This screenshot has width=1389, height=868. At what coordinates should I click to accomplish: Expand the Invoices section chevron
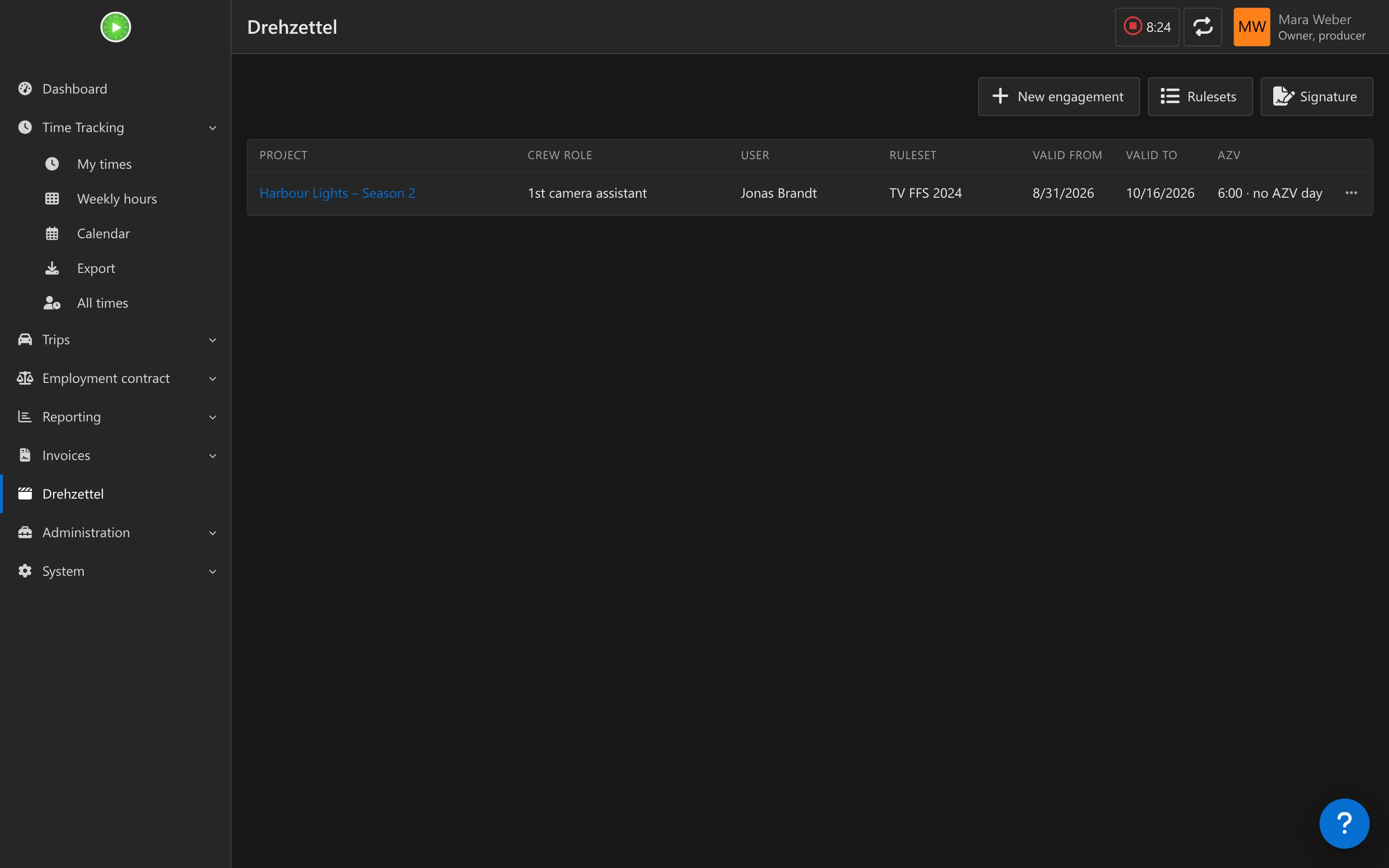(212, 456)
